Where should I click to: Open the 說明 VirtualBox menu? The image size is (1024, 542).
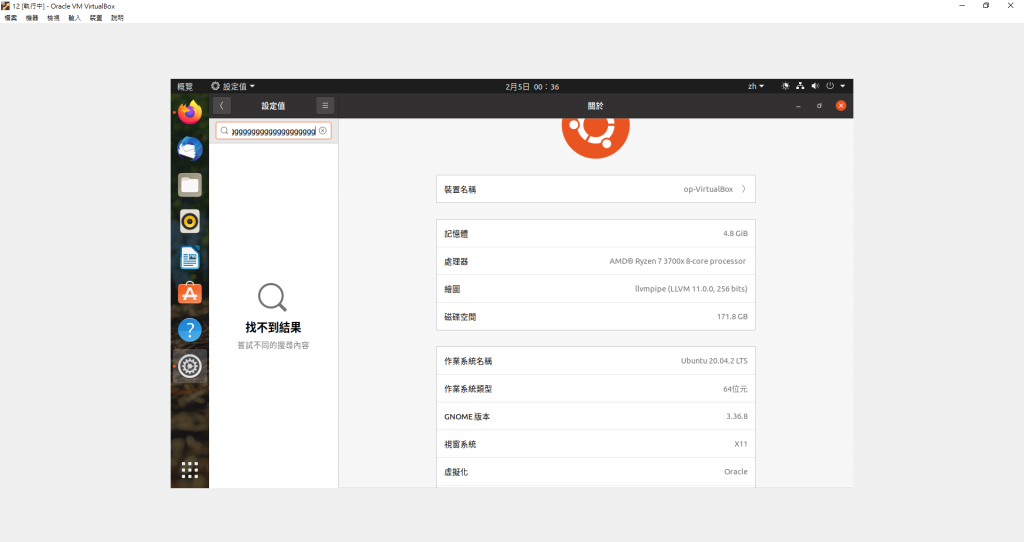pos(117,18)
